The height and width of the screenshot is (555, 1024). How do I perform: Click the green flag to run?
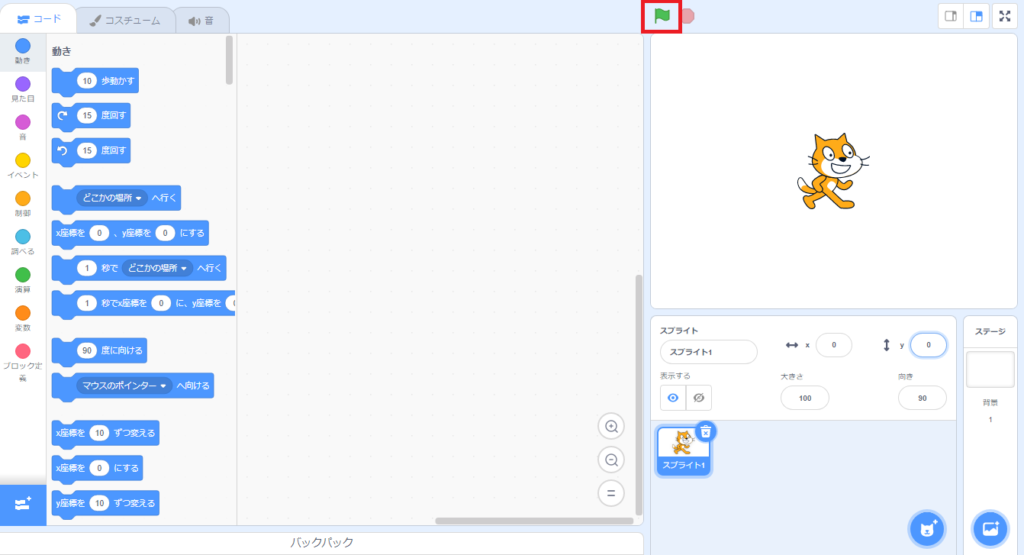coord(662,16)
